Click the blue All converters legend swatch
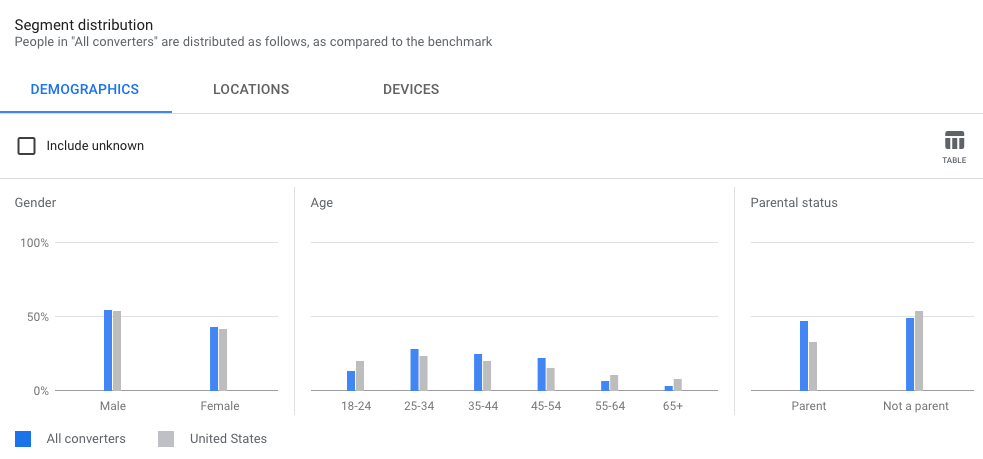 [x=23, y=438]
